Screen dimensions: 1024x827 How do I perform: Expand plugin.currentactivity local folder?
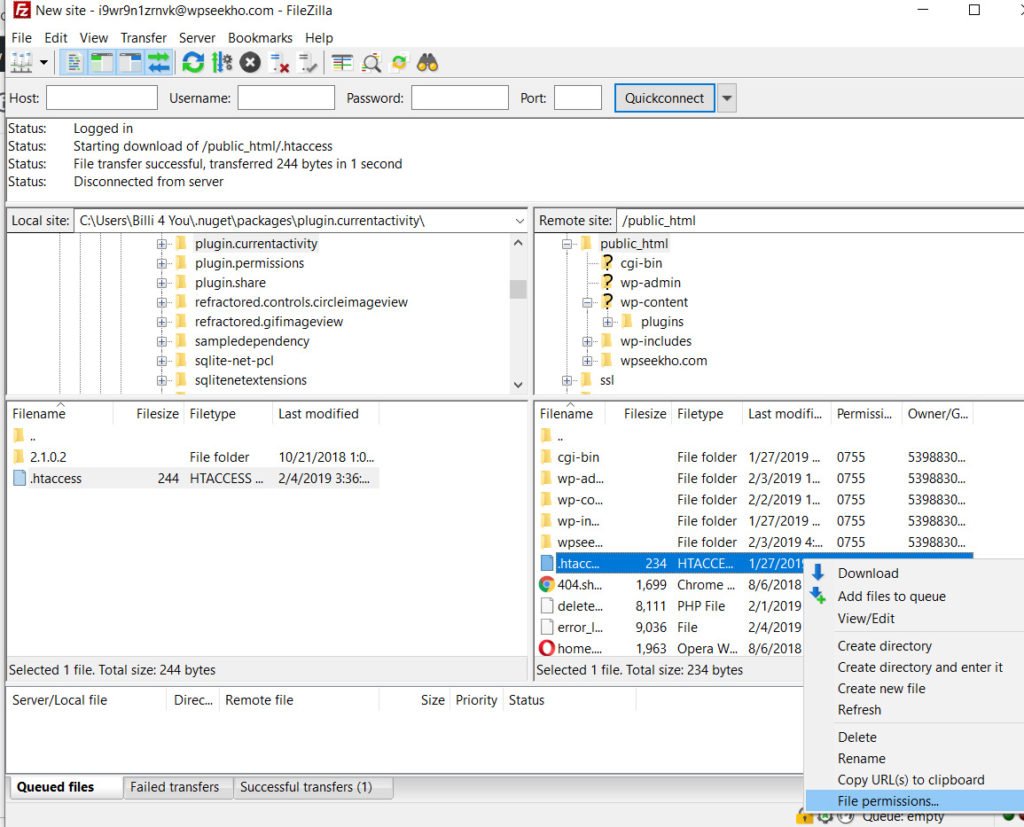161,244
